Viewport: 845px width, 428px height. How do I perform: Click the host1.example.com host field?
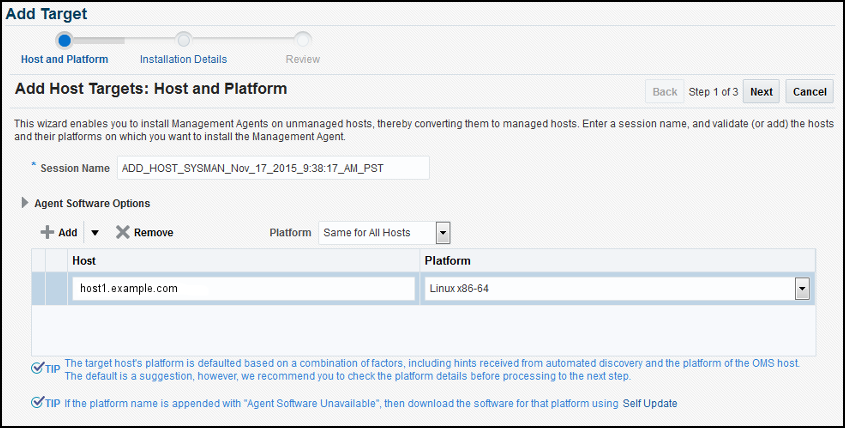click(x=243, y=289)
